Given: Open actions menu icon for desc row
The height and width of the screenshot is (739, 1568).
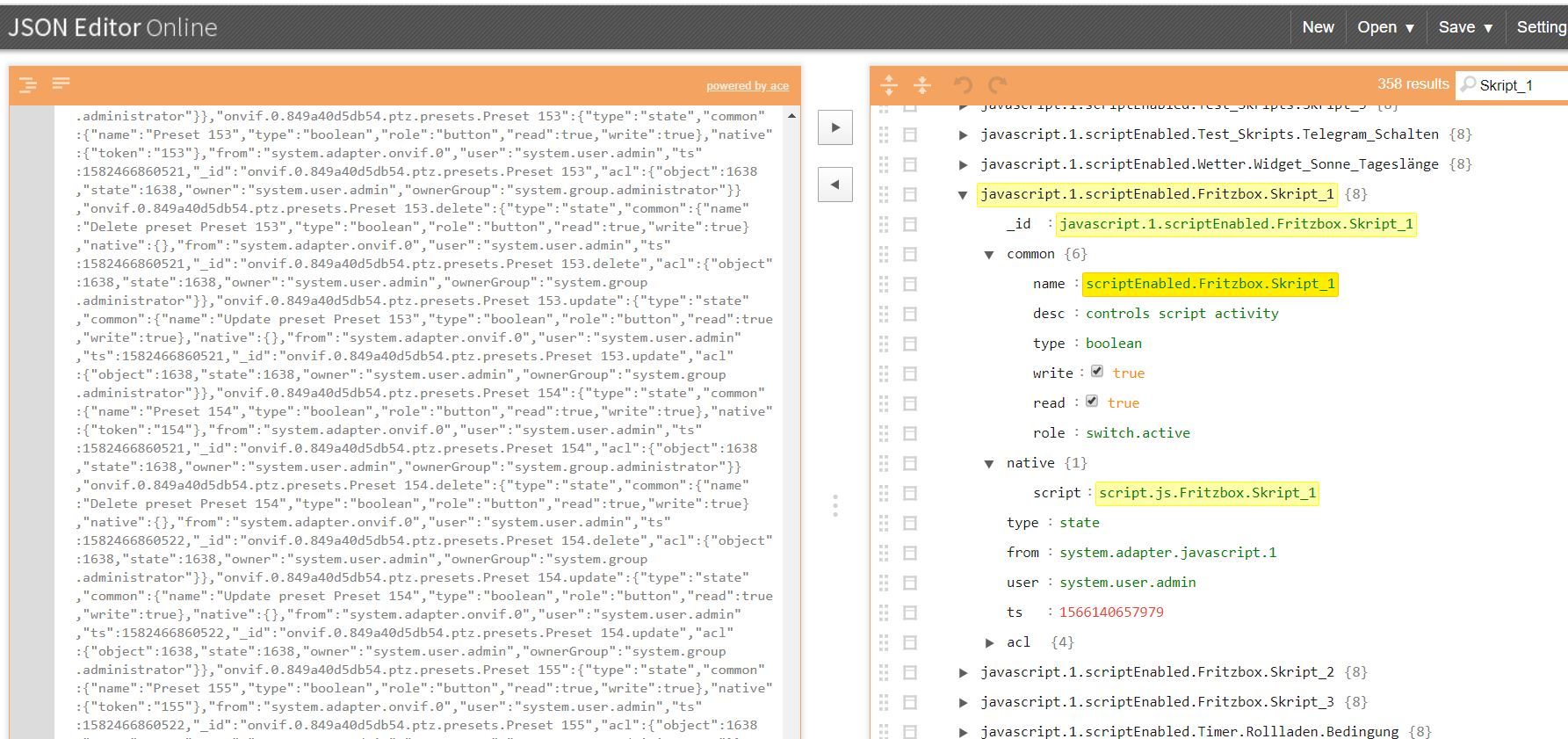Looking at the screenshot, I should click(910, 314).
